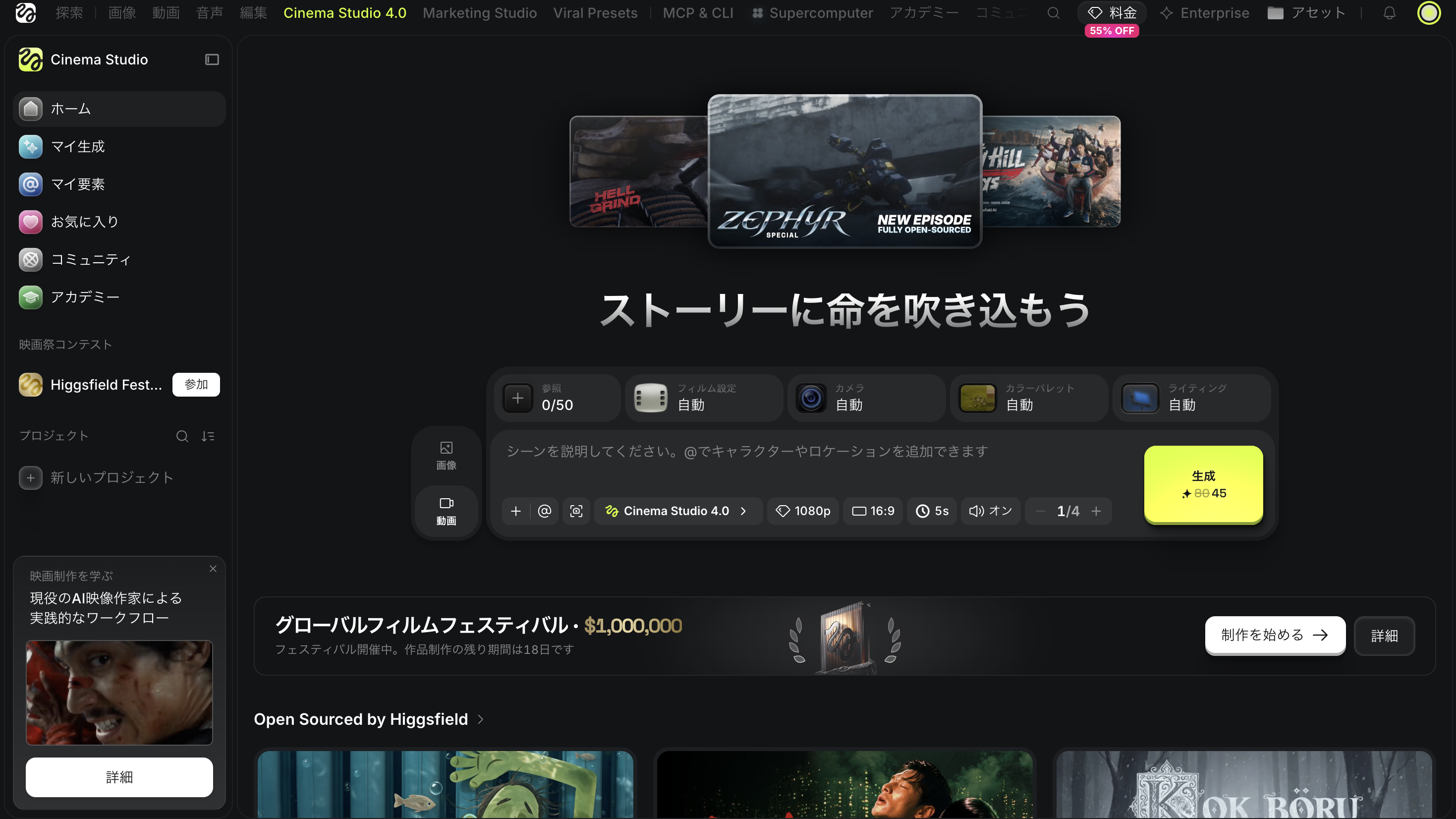The image size is (1456, 819).
Task: Open MCP & CLI tab
Action: [698, 12]
